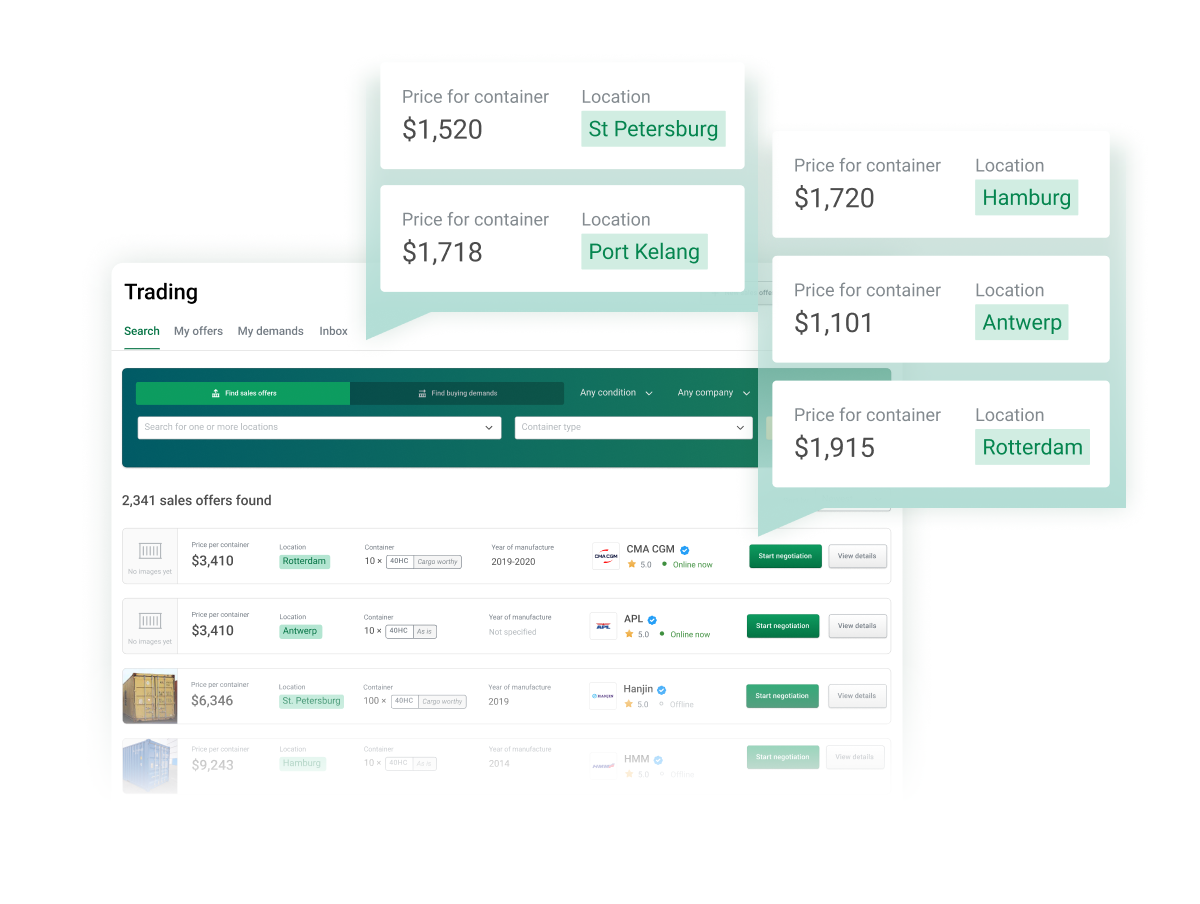Click St. Petersburg location tag in list
The height and width of the screenshot is (904, 1200).
pyautogui.click(x=311, y=702)
